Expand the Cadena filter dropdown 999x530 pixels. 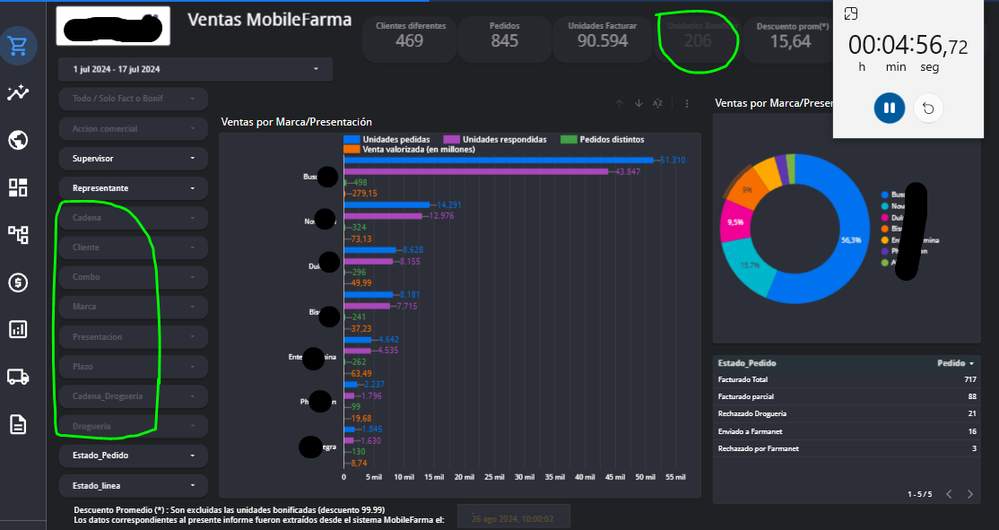pos(133,218)
